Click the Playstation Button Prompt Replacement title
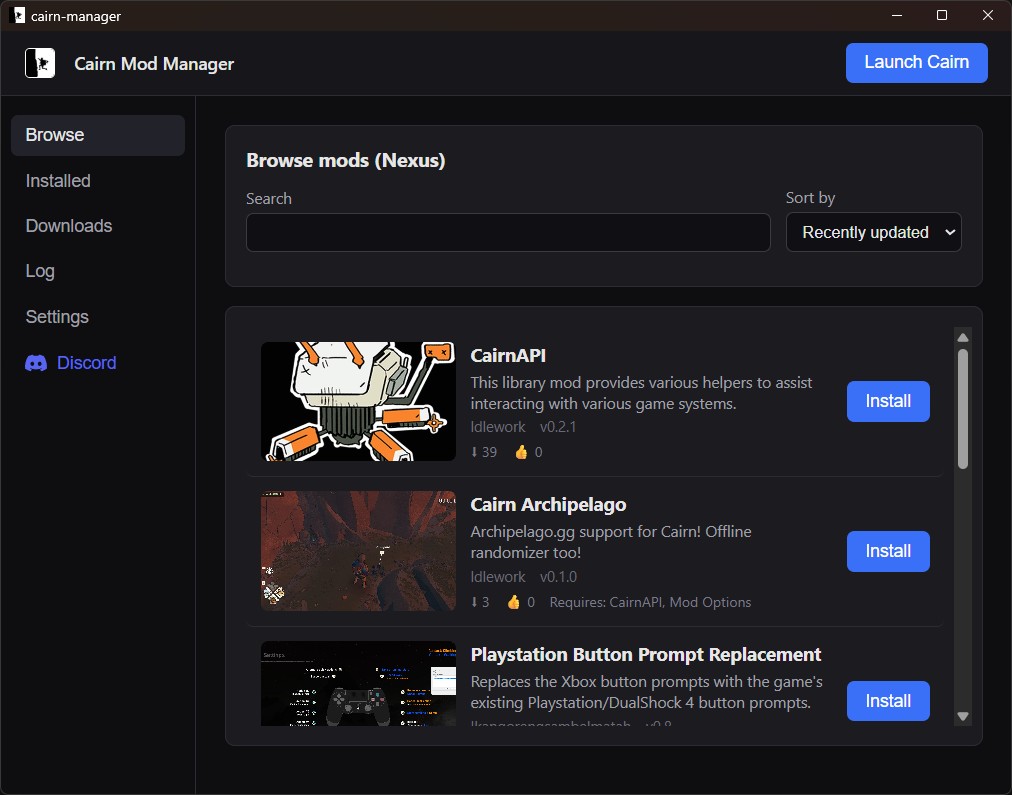Screen dimensions: 1012x795 (x=645, y=654)
